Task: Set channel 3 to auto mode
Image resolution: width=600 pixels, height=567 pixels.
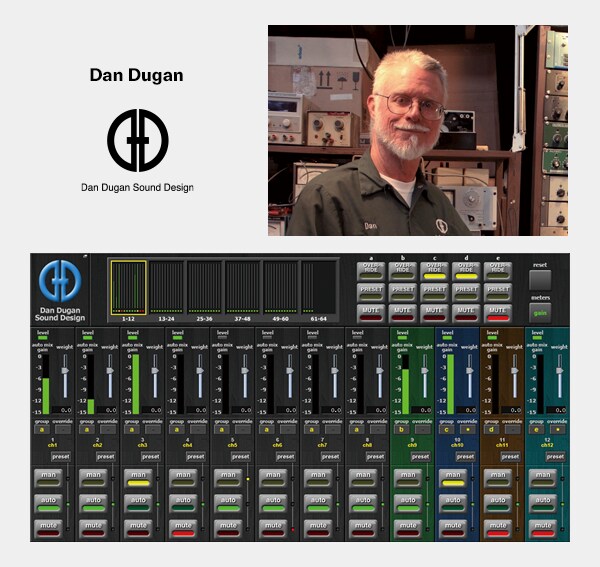Action: (x=140, y=500)
